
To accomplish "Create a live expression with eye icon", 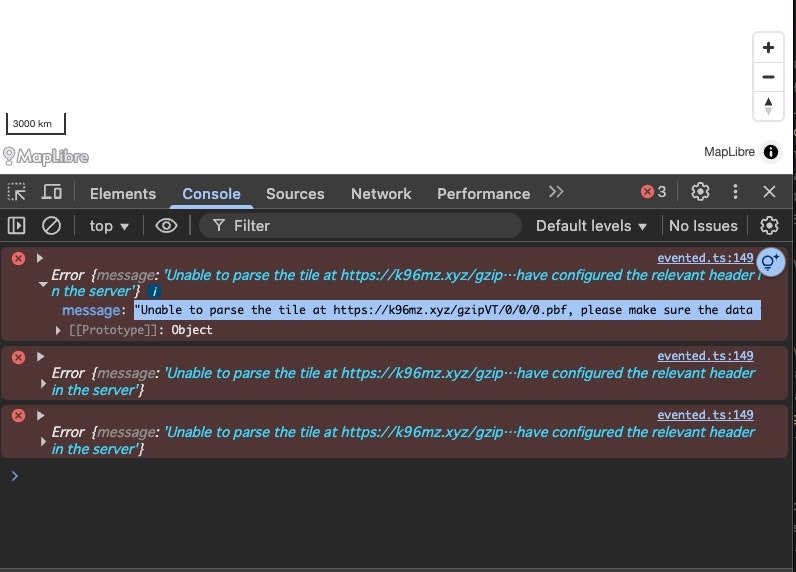I will pos(166,225).
